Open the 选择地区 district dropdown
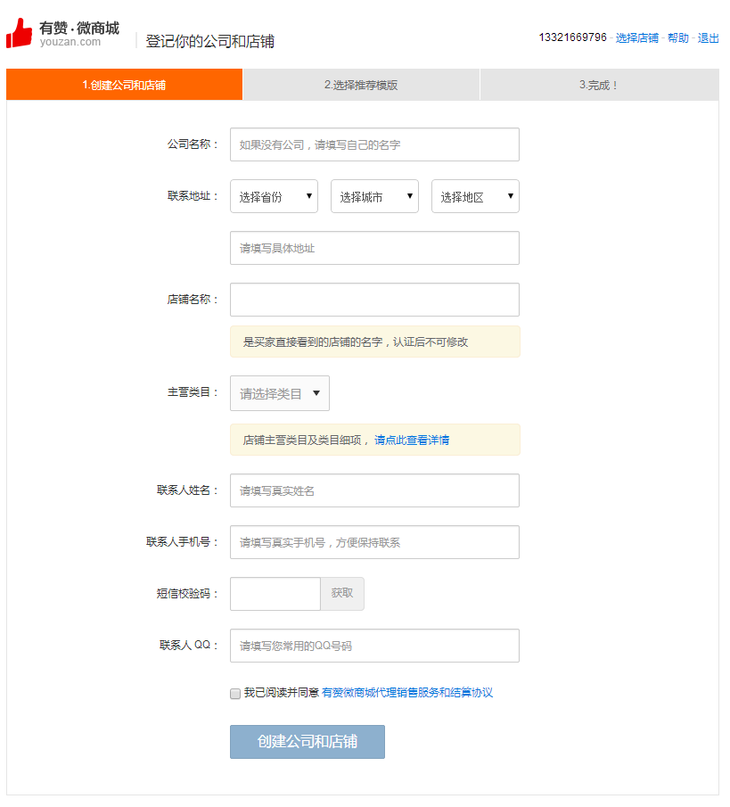Viewport: 730px width, 807px height. pyautogui.click(x=475, y=197)
